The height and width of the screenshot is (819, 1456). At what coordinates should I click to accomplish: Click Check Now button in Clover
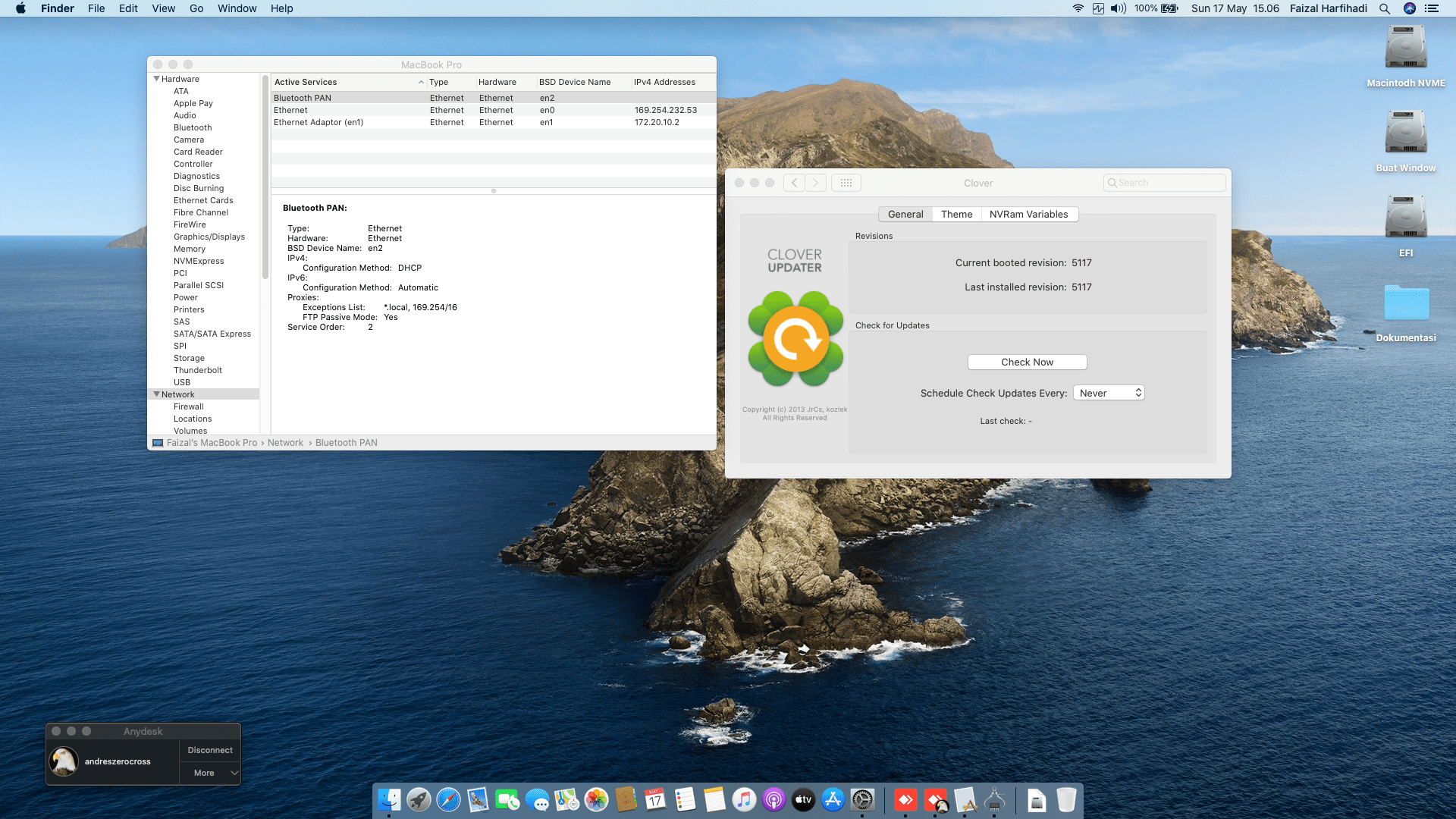pos(1027,362)
